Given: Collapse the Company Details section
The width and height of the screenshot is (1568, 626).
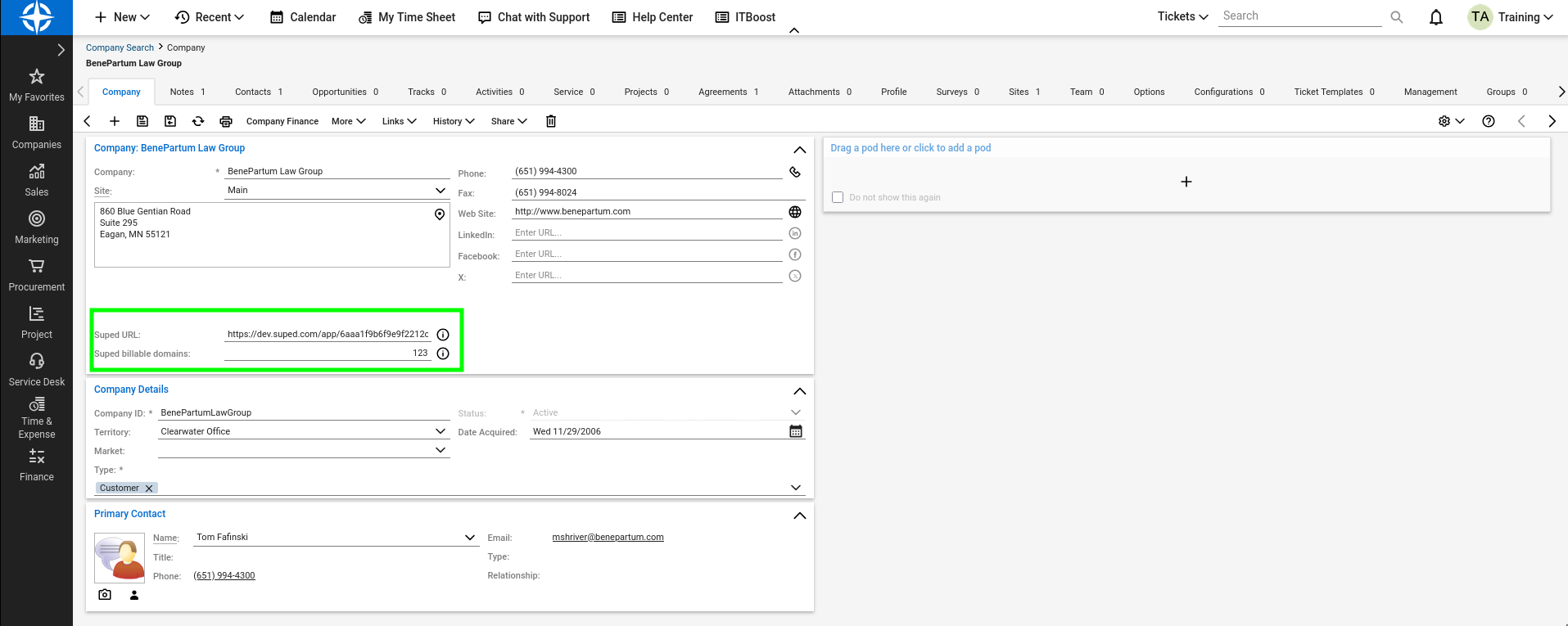Looking at the screenshot, I should tap(800, 391).
